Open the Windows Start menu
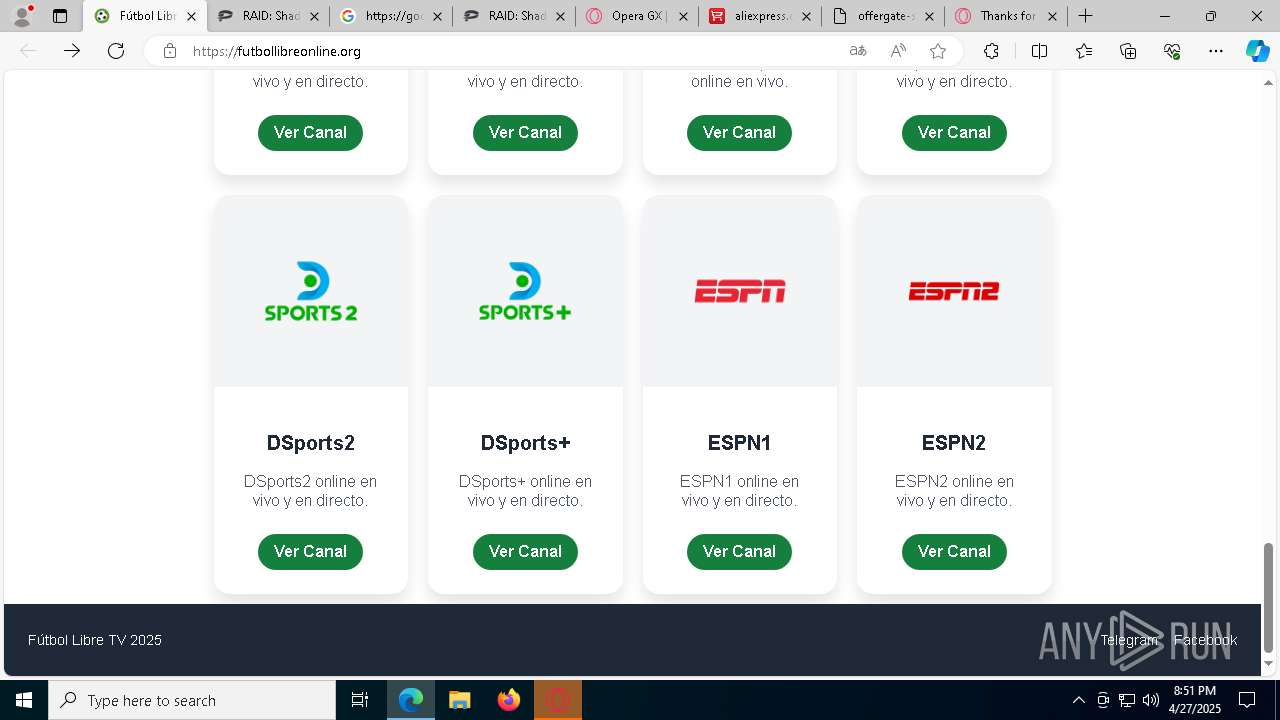Image resolution: width=1280 pixels, height=720 pixels. pos(24,700)
